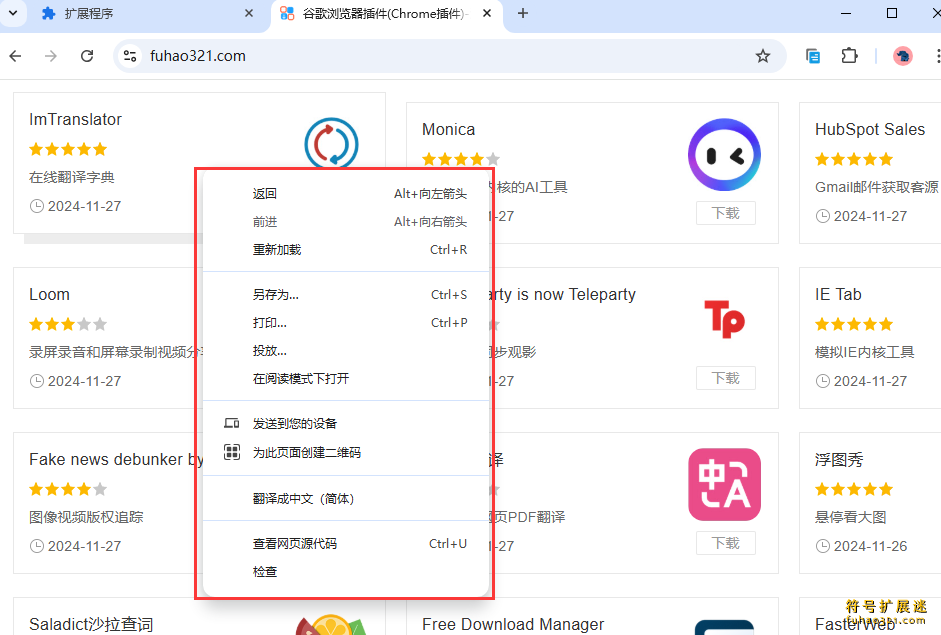Click the browser back arrow button
This screenshot has height=635, width=941.
point(16,56)
